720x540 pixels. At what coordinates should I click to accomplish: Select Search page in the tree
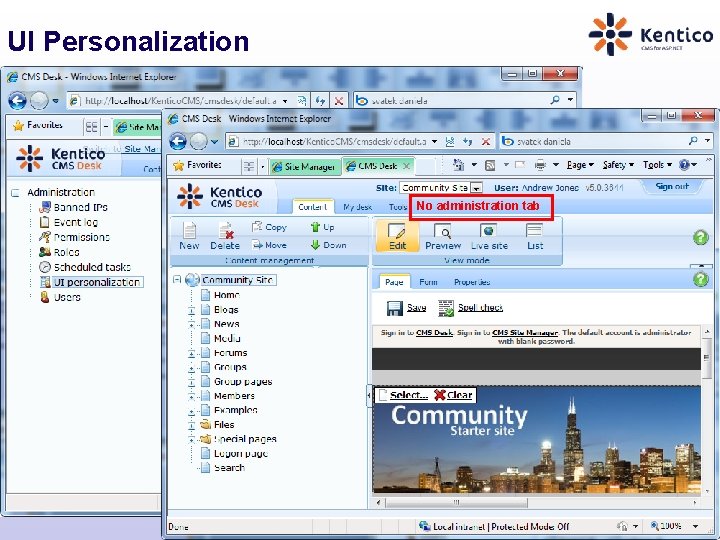coord(229,468)
